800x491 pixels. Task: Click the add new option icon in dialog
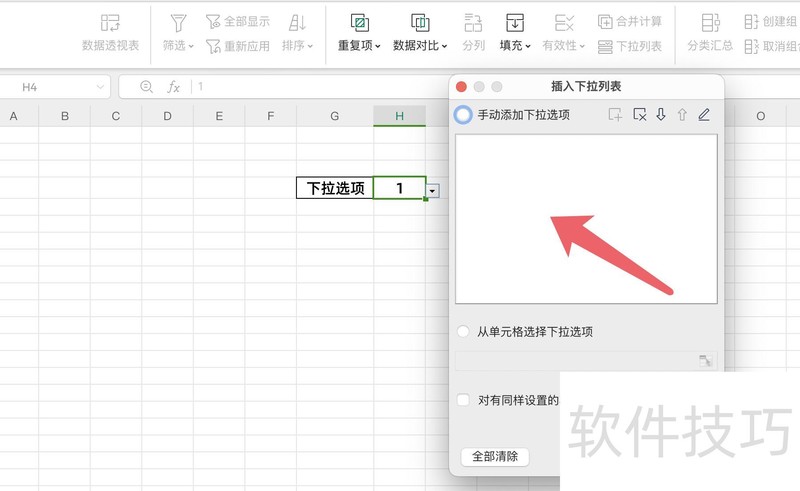tap(615, 114)
